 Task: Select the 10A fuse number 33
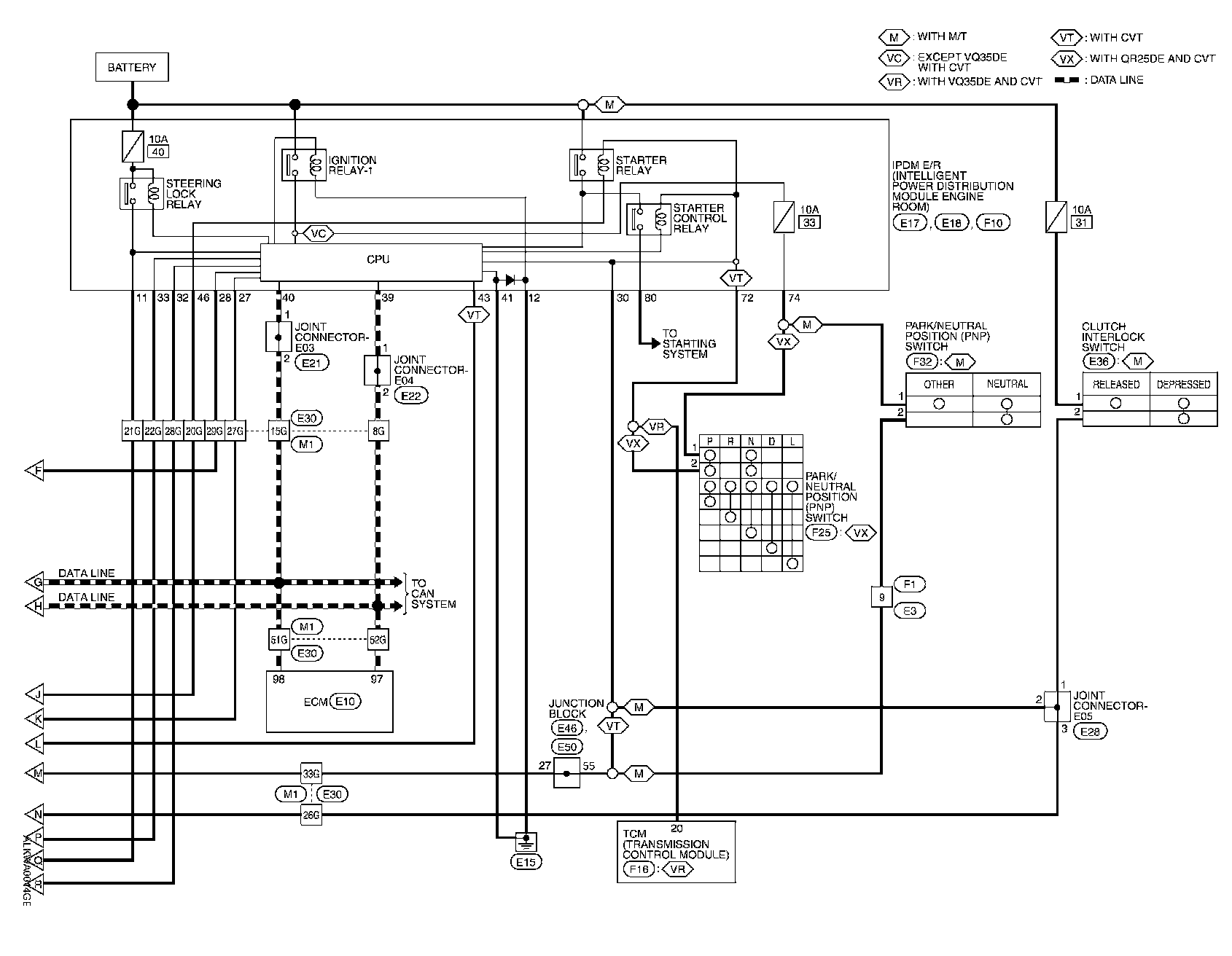pos(783,217)
